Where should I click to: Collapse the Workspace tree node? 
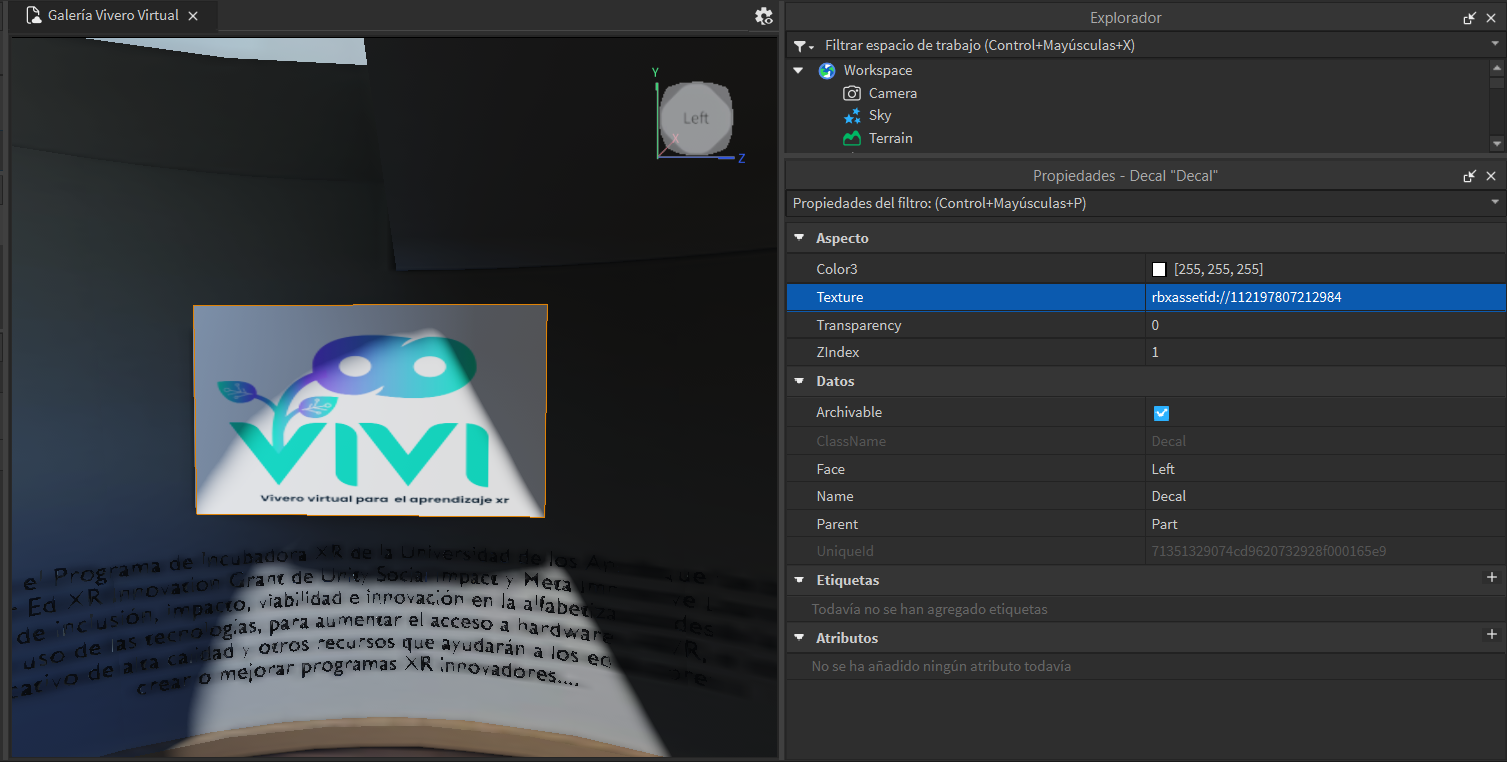coord(798,71)
